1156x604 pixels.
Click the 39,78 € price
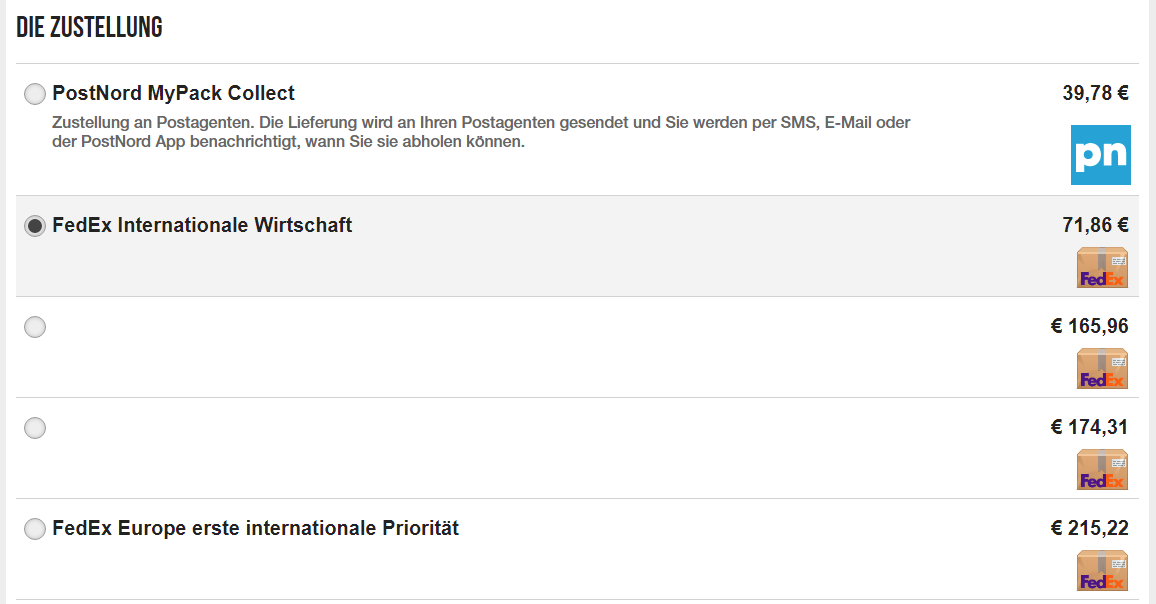[1096, 93]
